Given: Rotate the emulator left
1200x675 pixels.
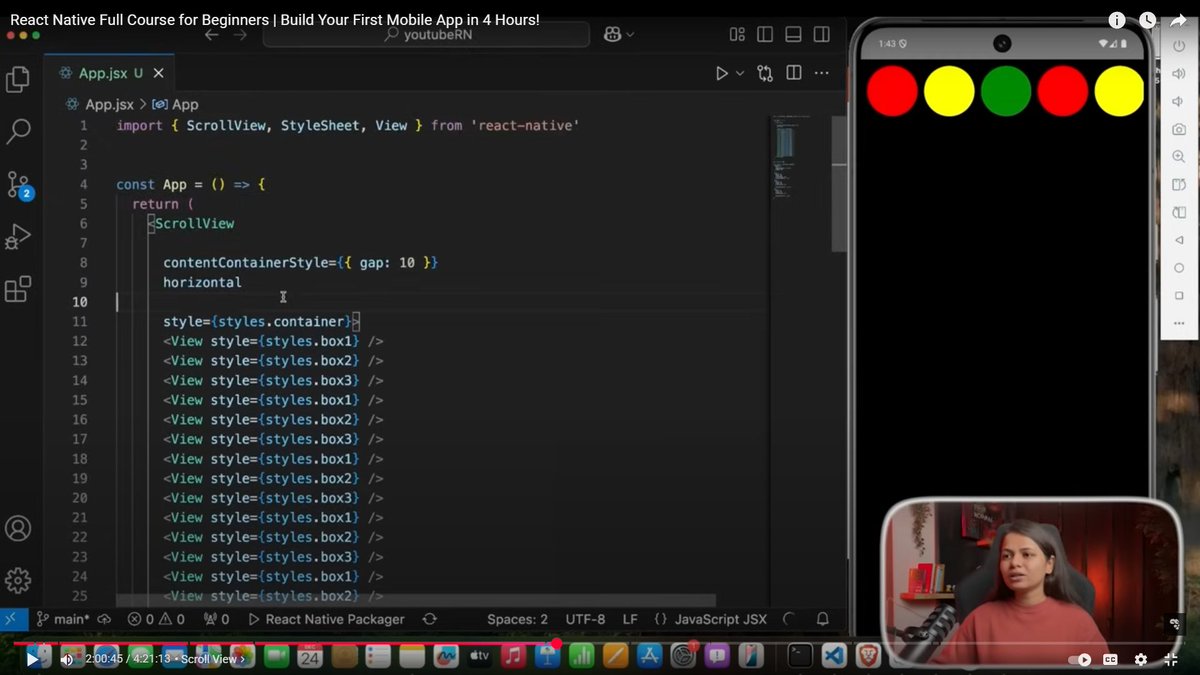Looking at the screenshot, I should pos(1179,185).
